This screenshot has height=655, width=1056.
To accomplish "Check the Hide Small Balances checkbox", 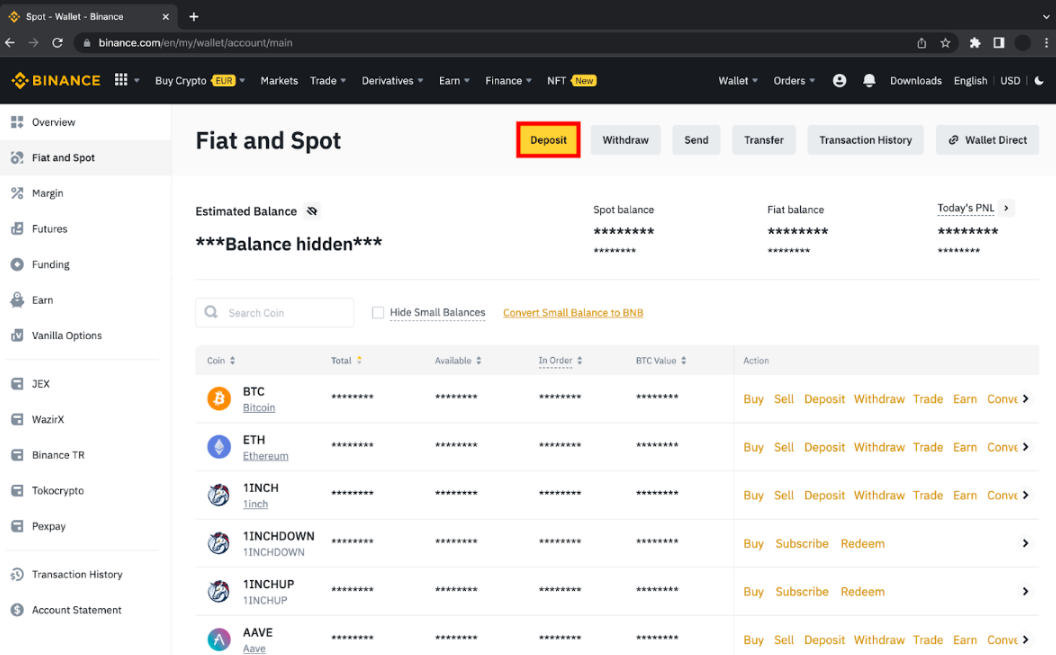I will (x=378, y=312).
